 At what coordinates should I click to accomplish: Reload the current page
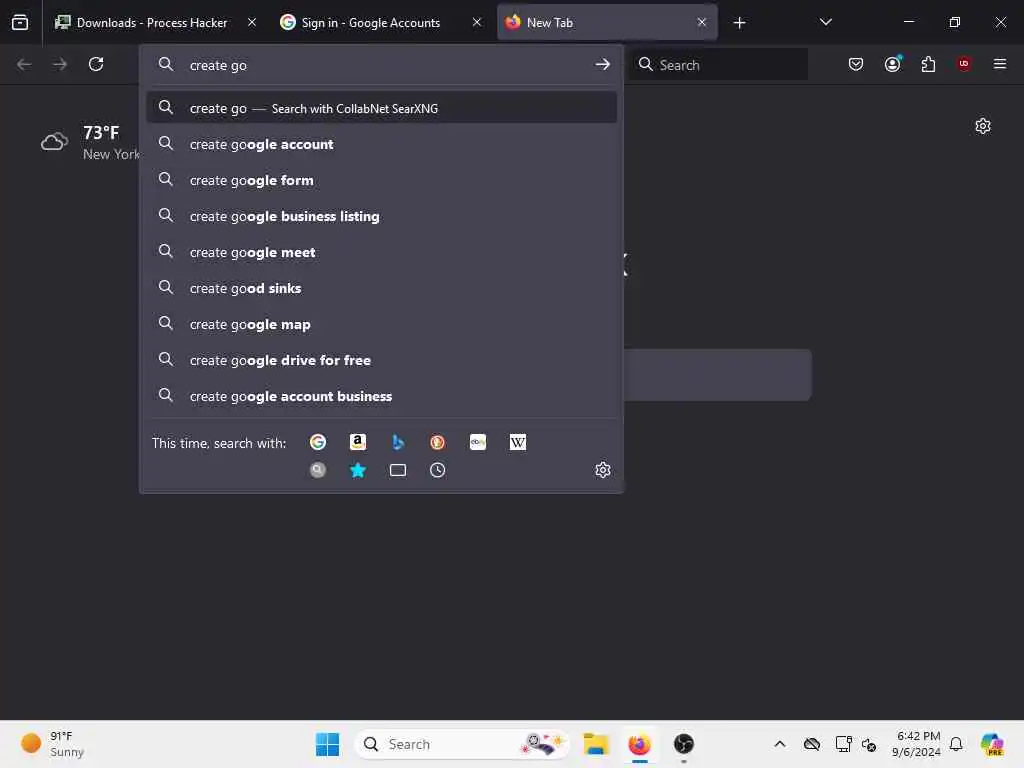coord(96,64)
